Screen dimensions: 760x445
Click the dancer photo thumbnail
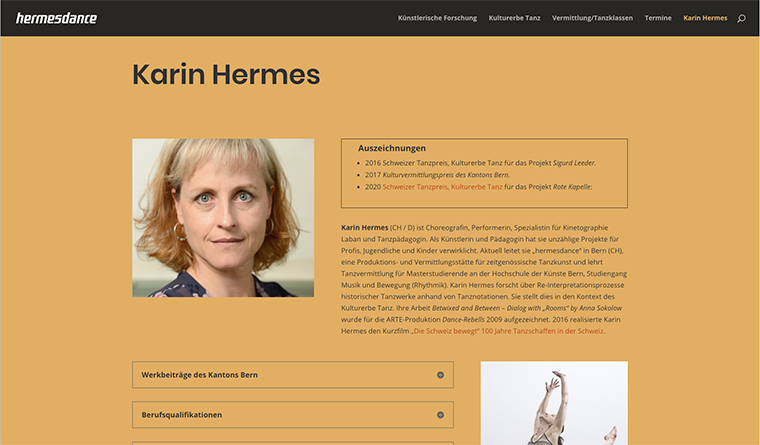554,403
